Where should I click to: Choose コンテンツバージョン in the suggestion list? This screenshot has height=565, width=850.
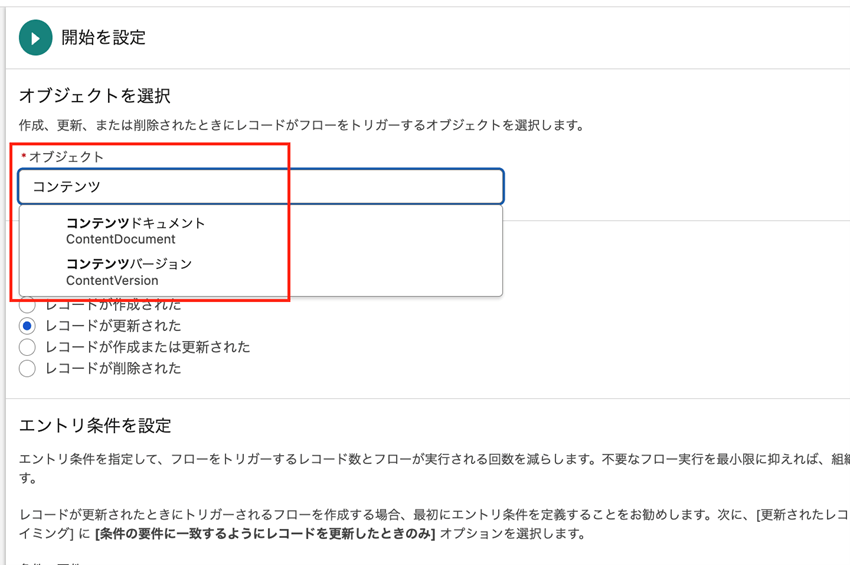128,264
